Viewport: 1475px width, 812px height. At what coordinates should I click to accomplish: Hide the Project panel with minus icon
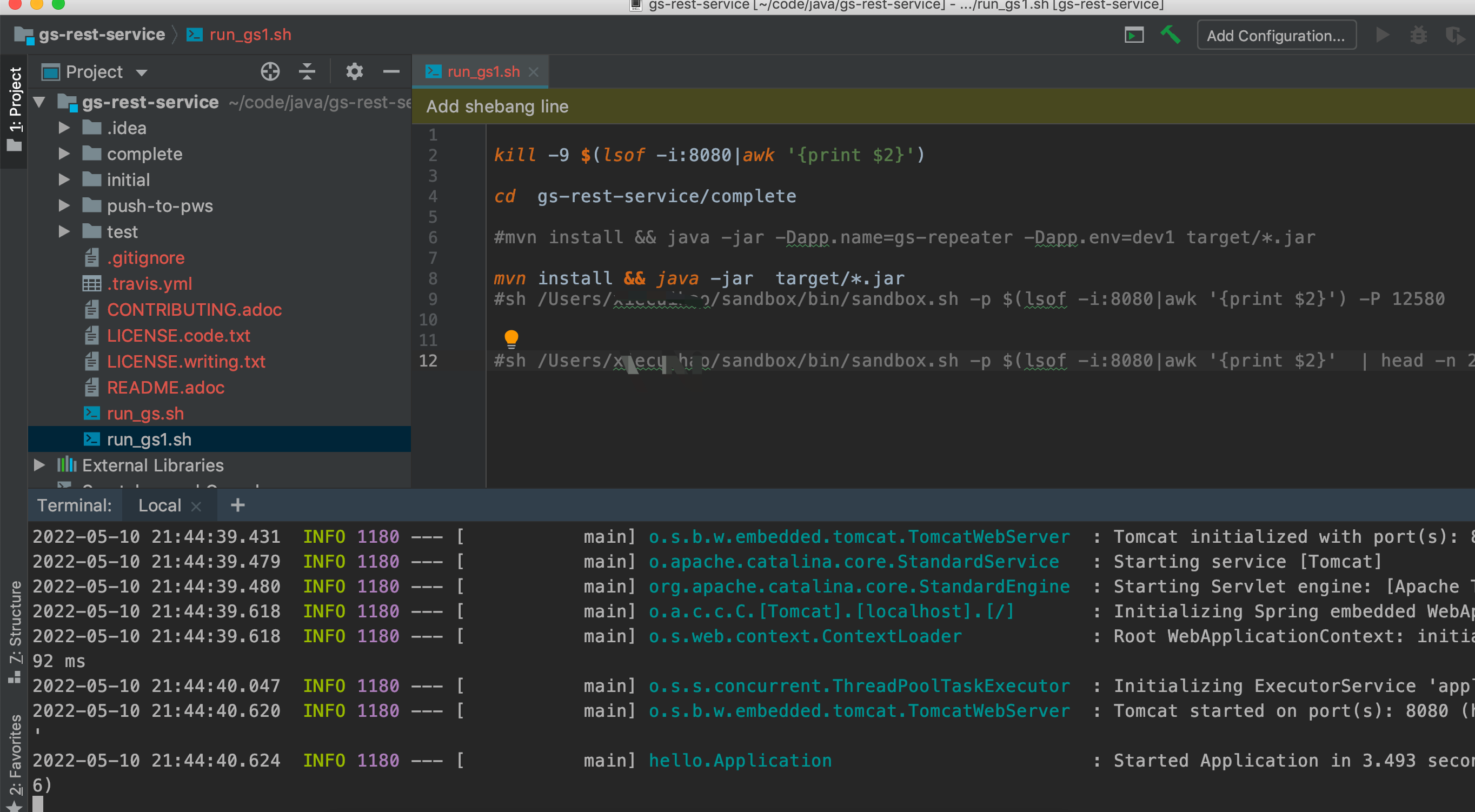[x=391, y=71]
